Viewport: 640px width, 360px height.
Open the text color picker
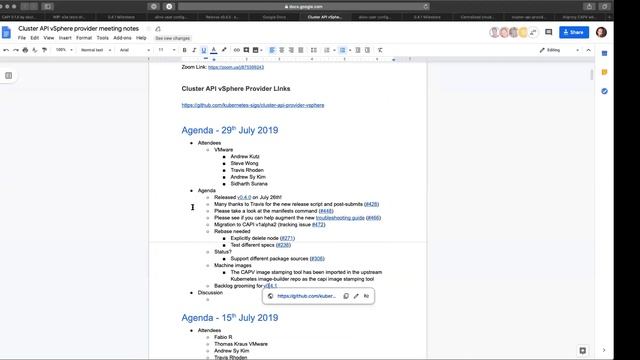[213, 50]
